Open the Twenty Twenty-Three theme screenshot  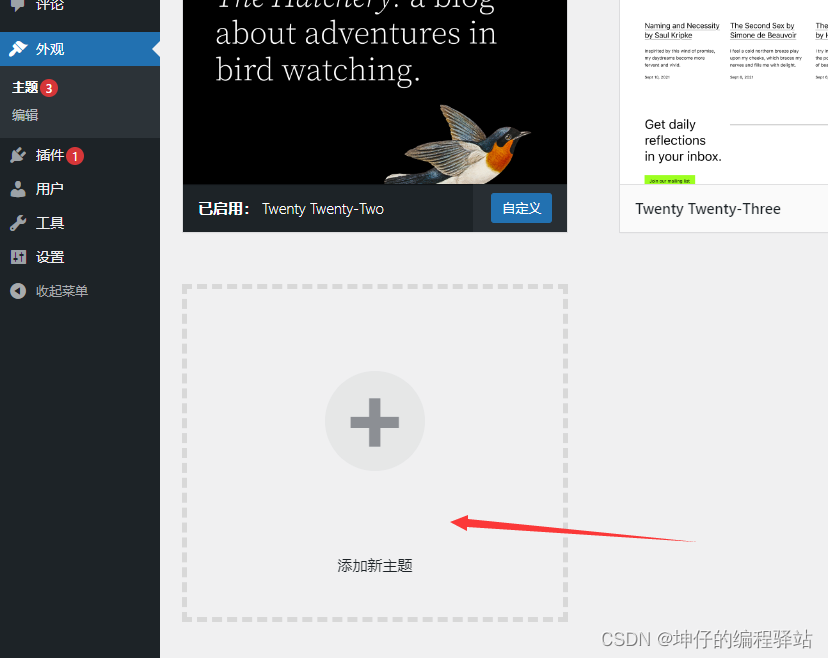point(723,92)
